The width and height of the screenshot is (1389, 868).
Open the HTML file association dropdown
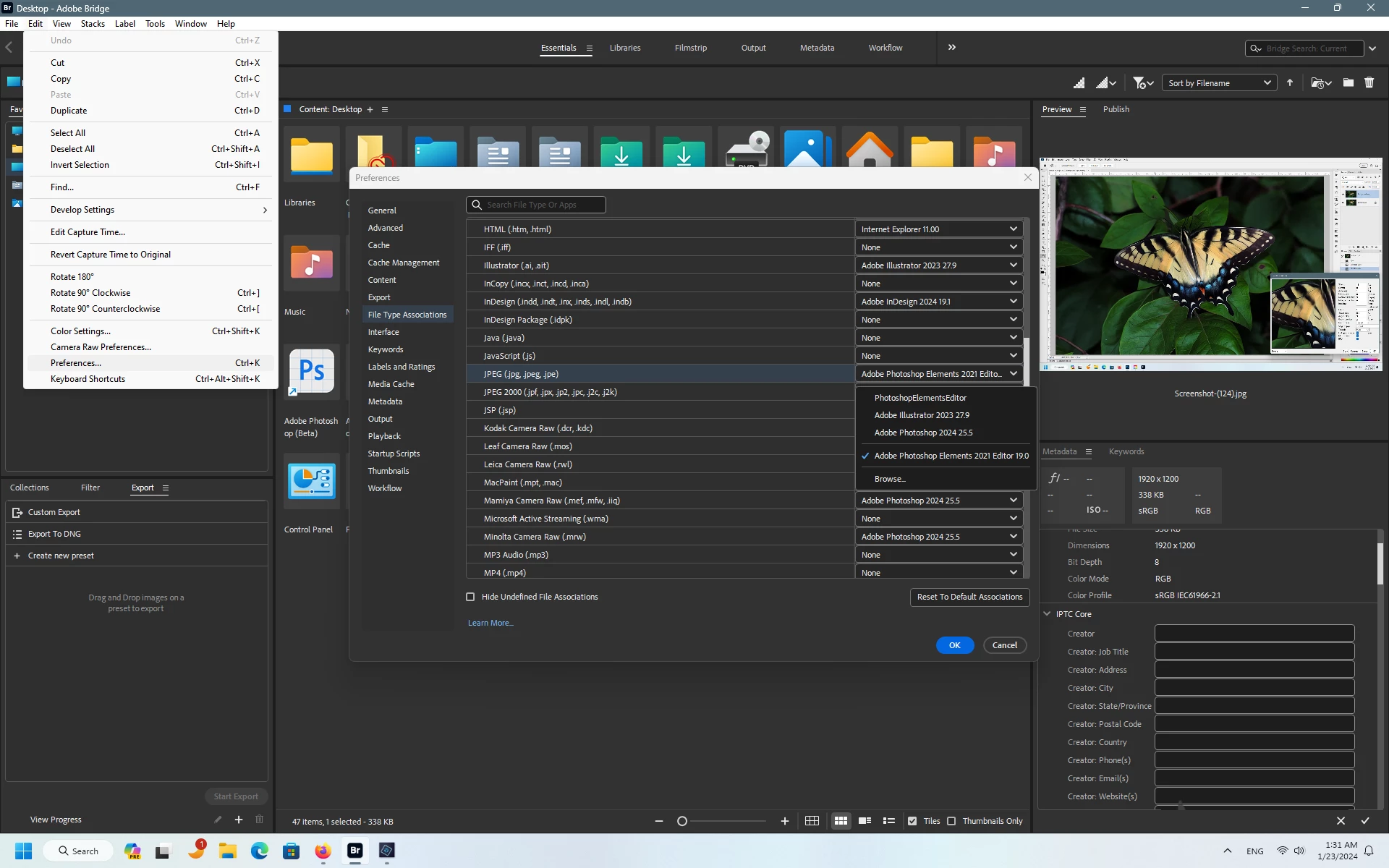[x=938, y=229]
